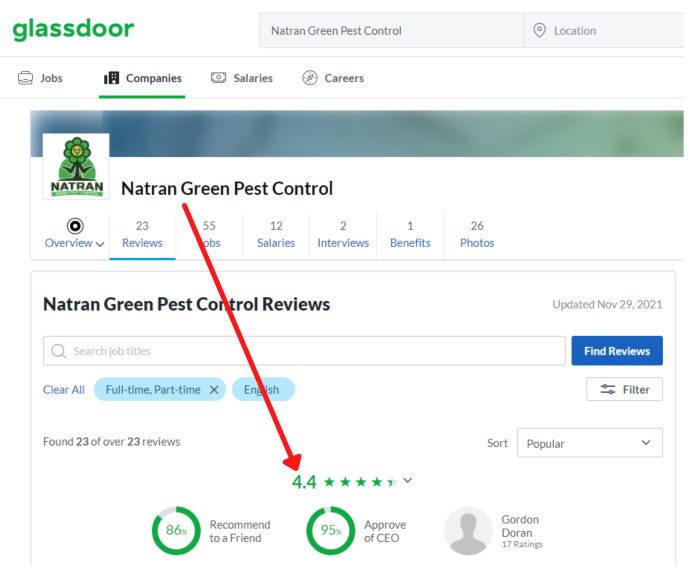Select the English language filter chip
The height and width of the screenshot is (579, 700).
pyautogui.click(x=263, y=390)
